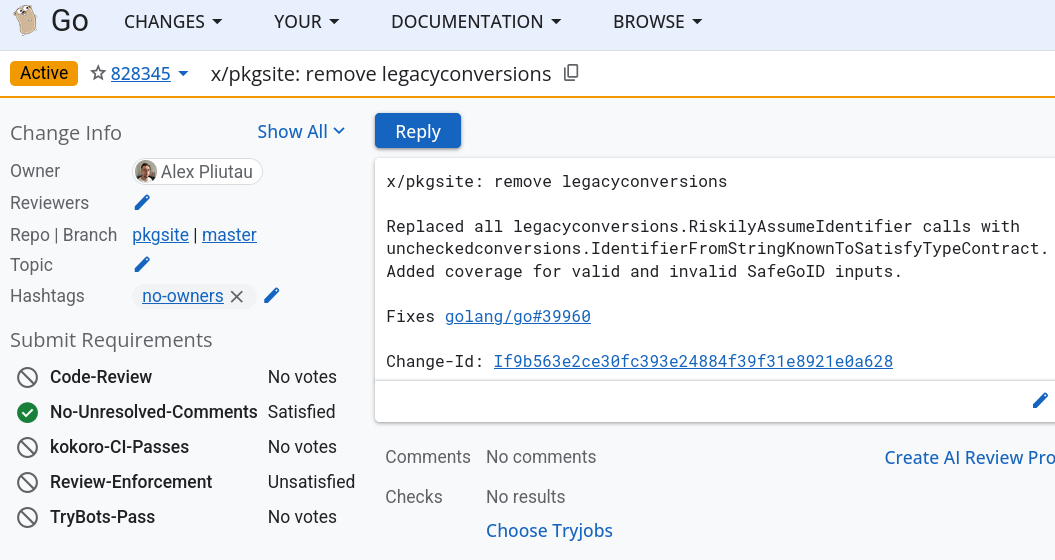Image resolution: width=1055 pixels, height=560 pixels.
Task: Copy the change subject to clipboard
Action: click(x=571, y=73)
